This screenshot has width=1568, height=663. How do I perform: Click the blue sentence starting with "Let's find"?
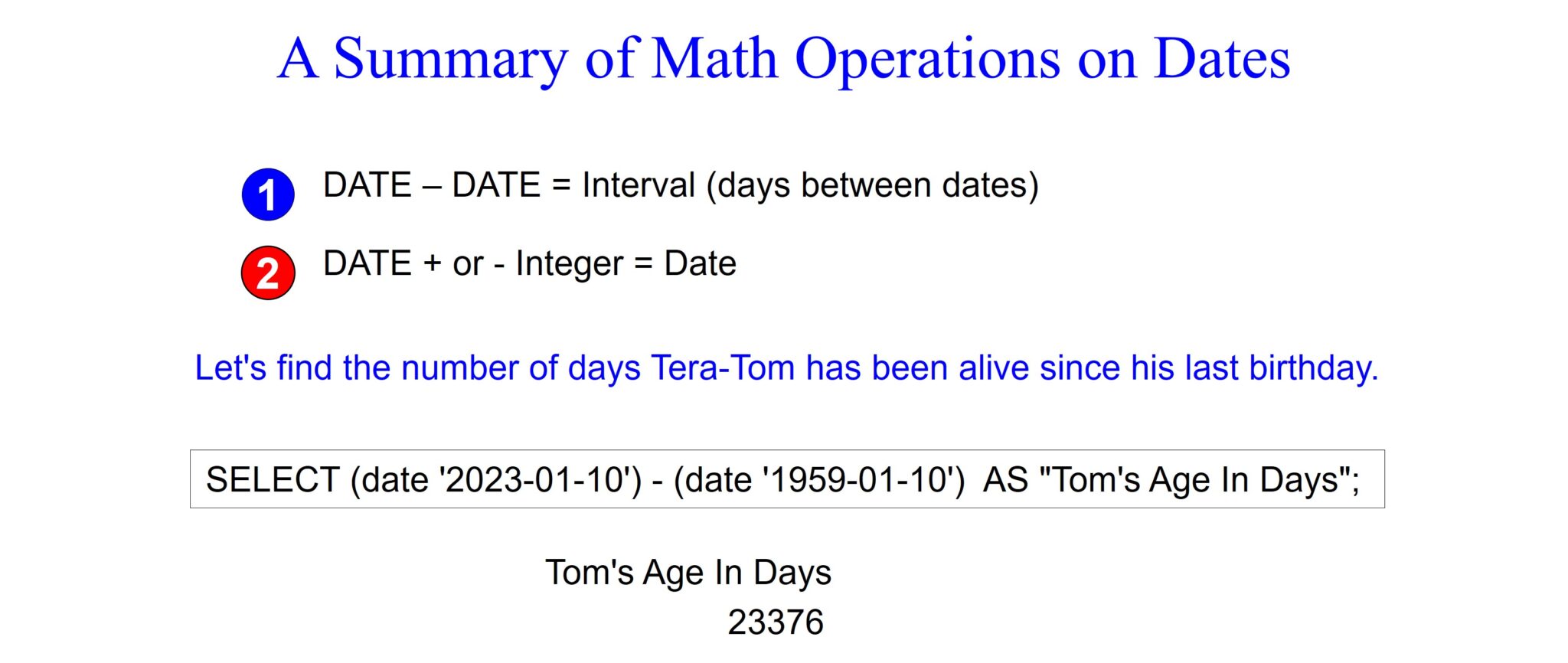tap(786, 368)
